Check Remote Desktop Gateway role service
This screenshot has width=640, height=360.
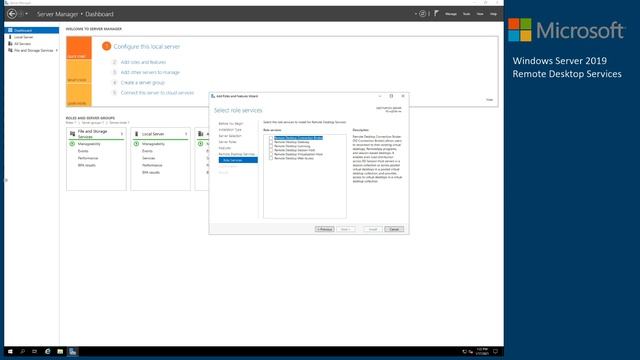(271, 142)
